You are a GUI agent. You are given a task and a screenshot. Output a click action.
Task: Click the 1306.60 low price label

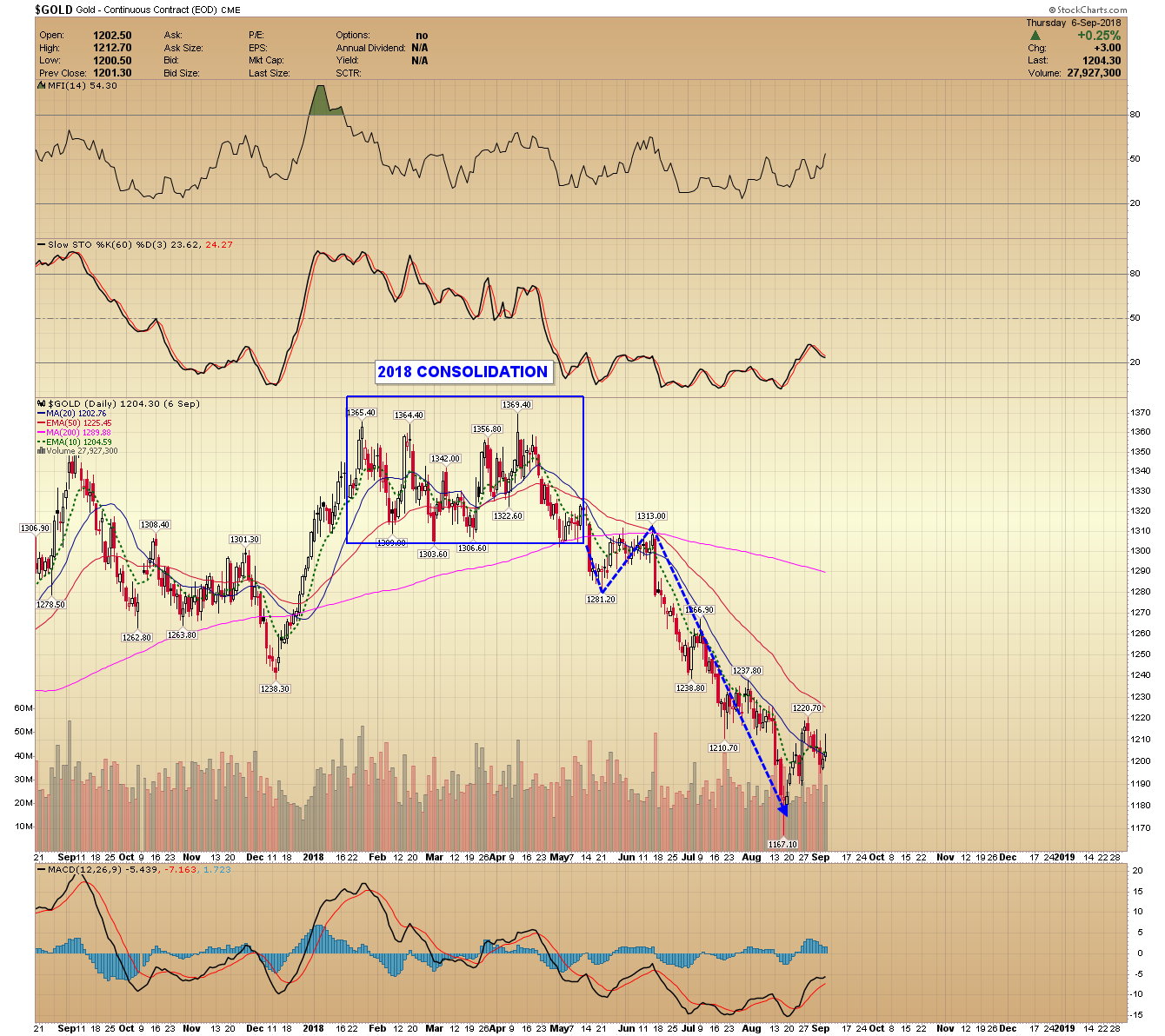click(x=472, y=548)
